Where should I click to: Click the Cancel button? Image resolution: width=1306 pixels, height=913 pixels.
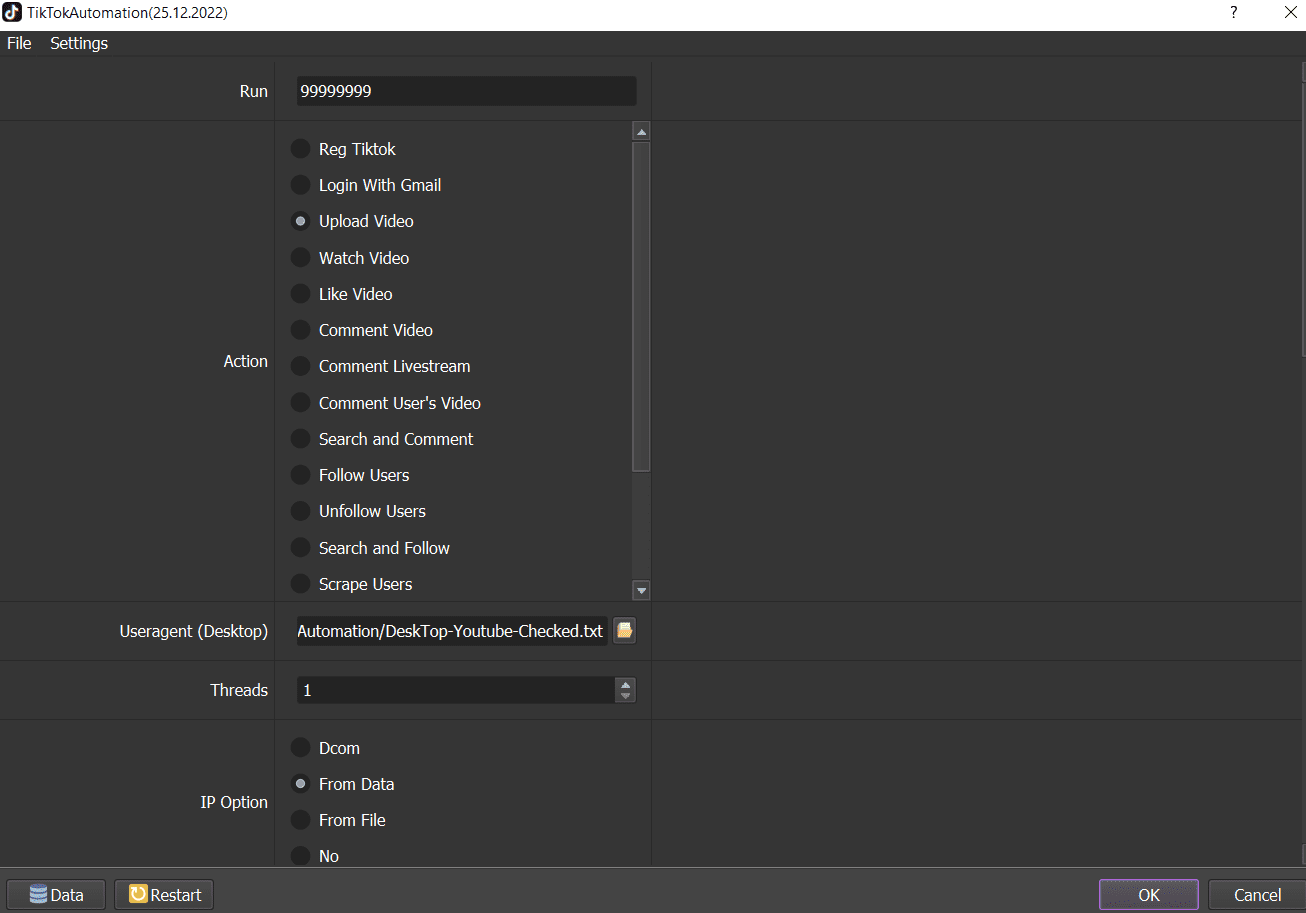coord(1257,895)
